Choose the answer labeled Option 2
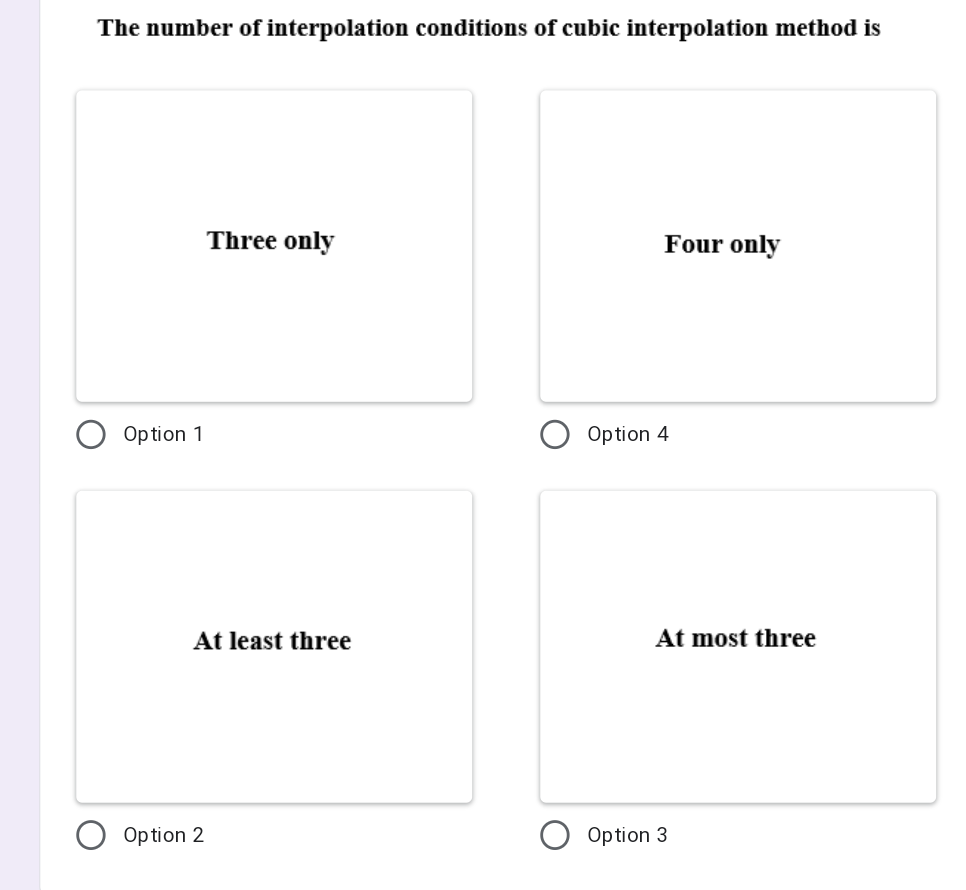This screenshot has width=966, height=890. 91,835
